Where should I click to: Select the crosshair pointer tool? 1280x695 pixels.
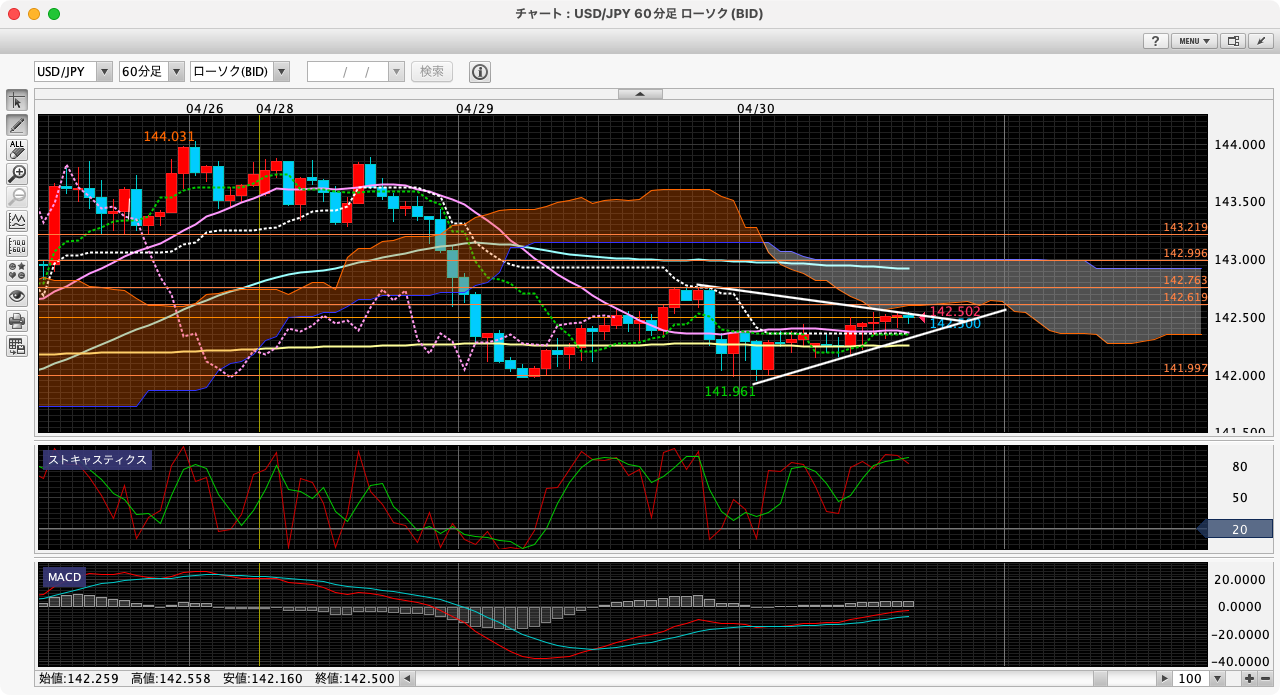click(x=17, y=100)
